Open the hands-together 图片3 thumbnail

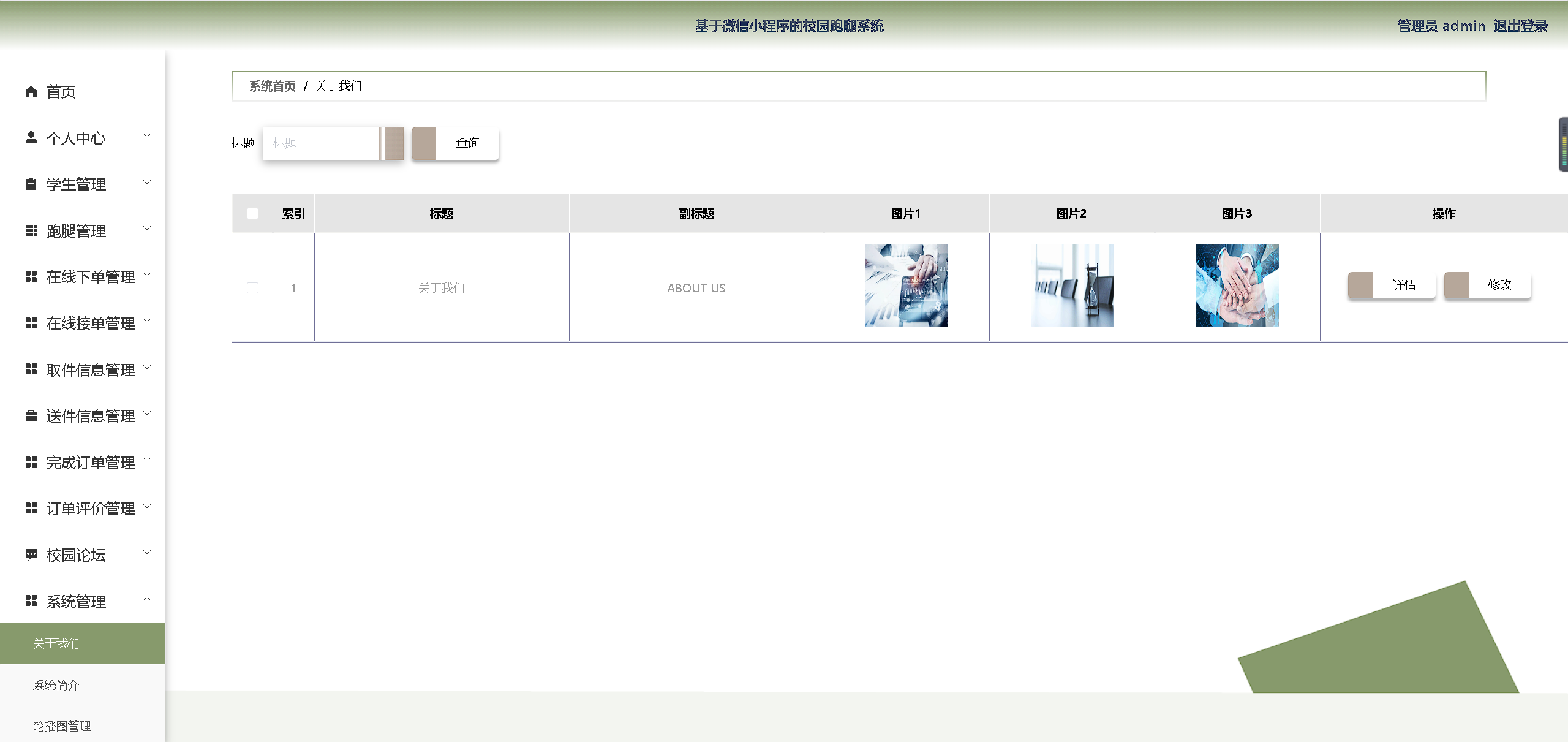(1237, 286)
